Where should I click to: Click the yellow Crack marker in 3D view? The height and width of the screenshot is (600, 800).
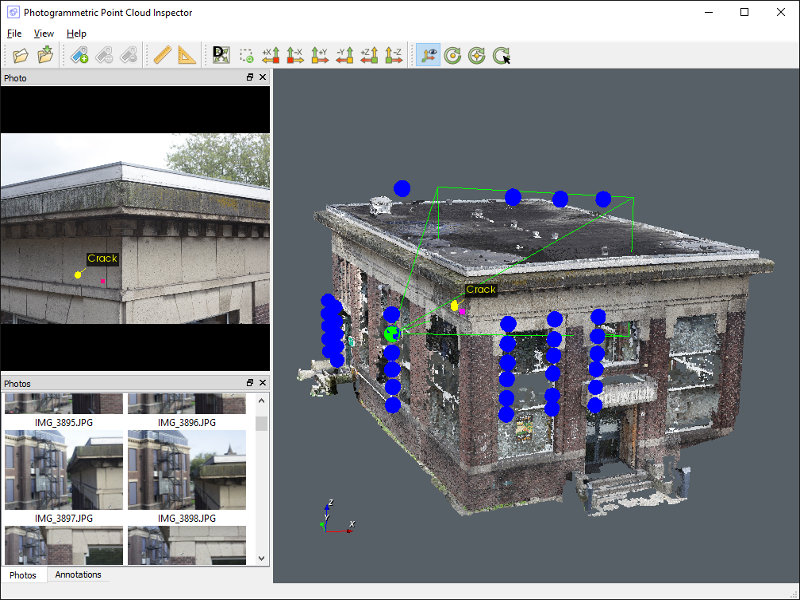[x=455, y=306]
